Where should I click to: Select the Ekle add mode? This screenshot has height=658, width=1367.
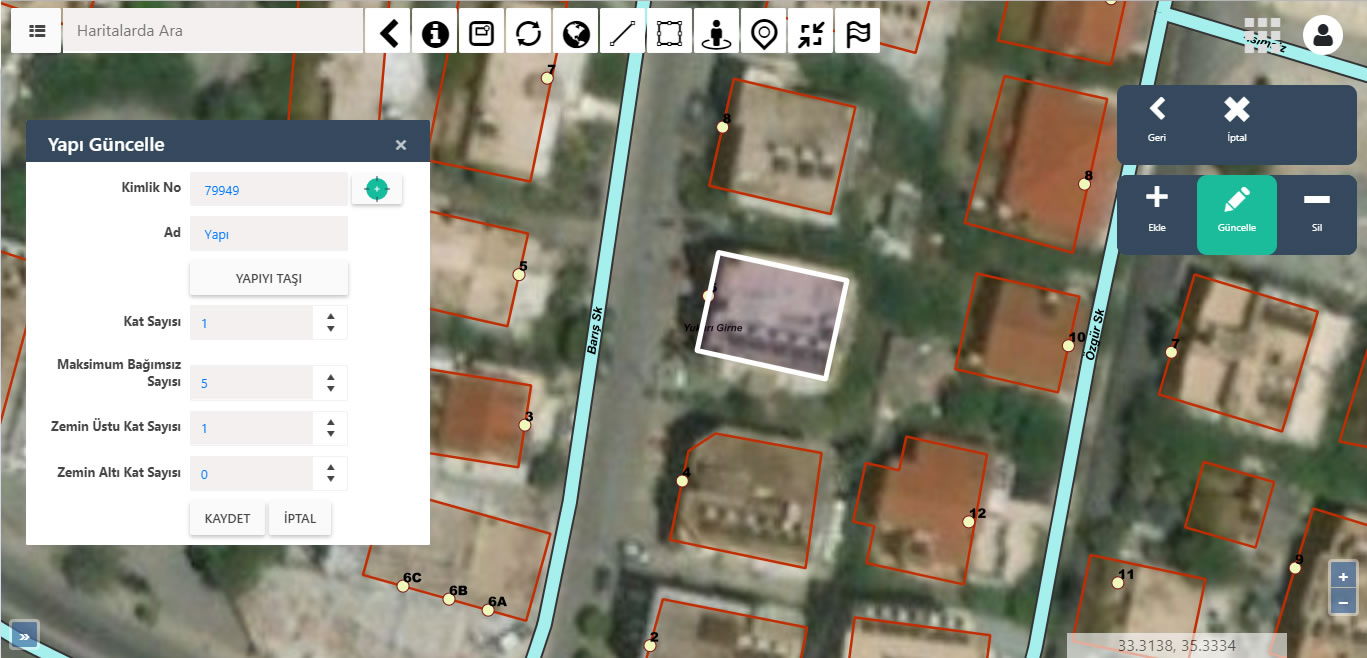[1156, 214]
